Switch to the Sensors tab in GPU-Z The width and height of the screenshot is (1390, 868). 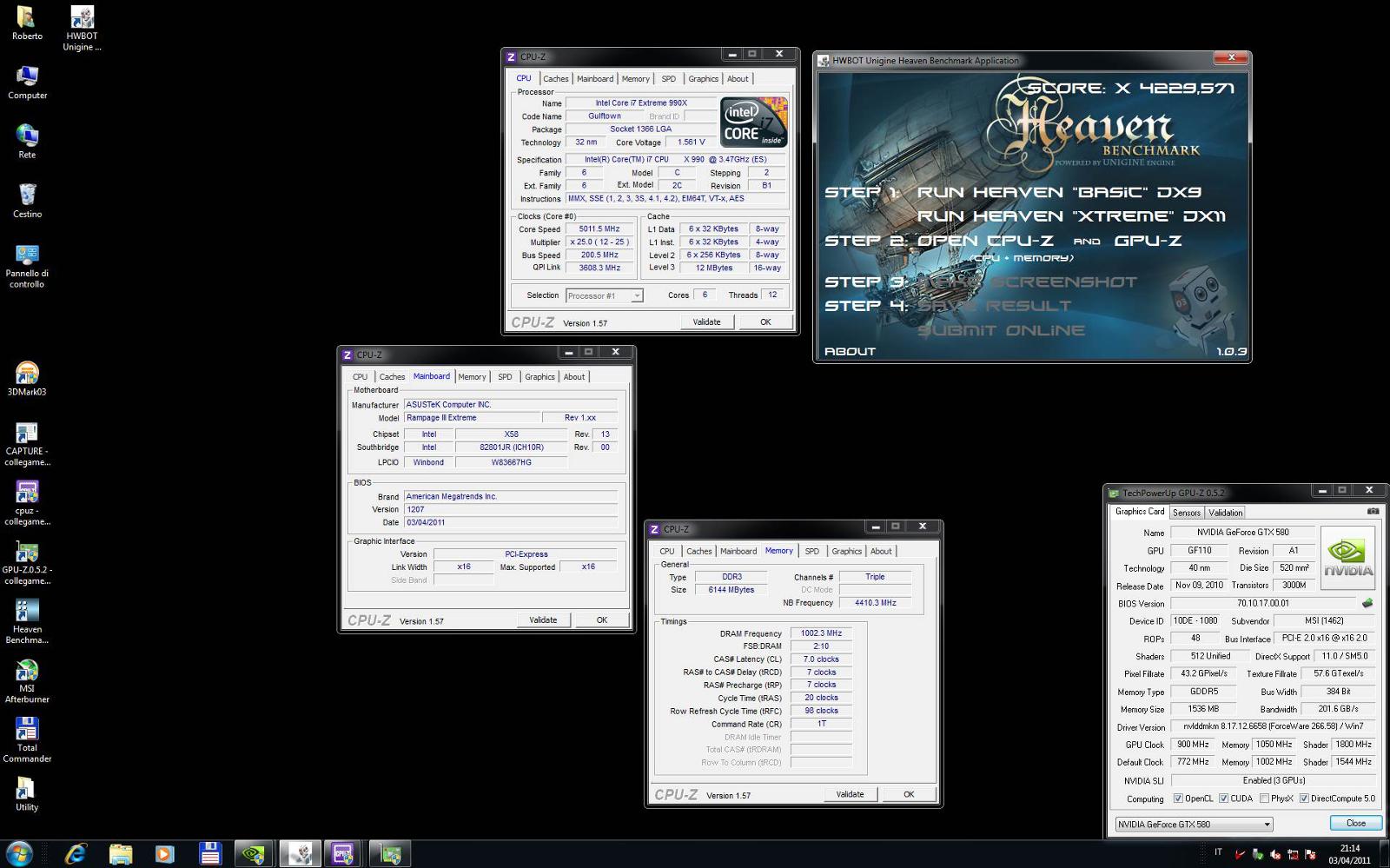click(x=1186, y=513)
